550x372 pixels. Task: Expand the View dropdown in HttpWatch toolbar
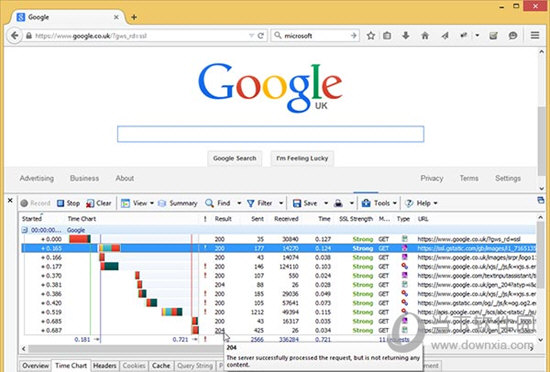pos(152,203)
